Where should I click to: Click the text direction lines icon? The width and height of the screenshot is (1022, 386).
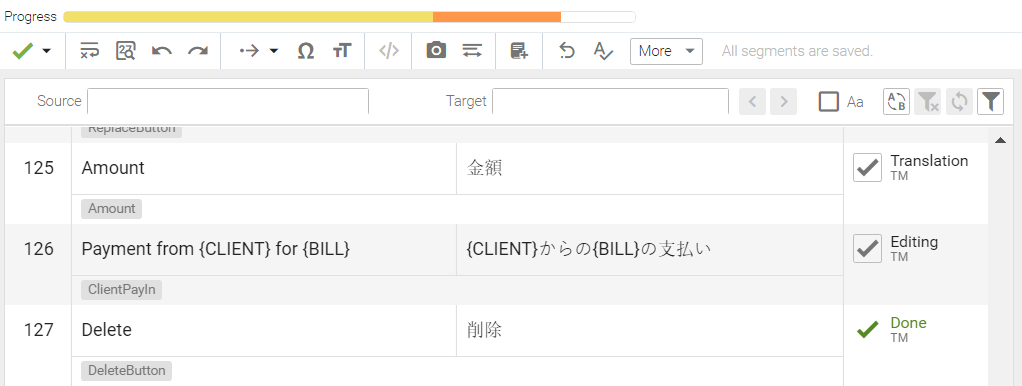pos(472,50)
